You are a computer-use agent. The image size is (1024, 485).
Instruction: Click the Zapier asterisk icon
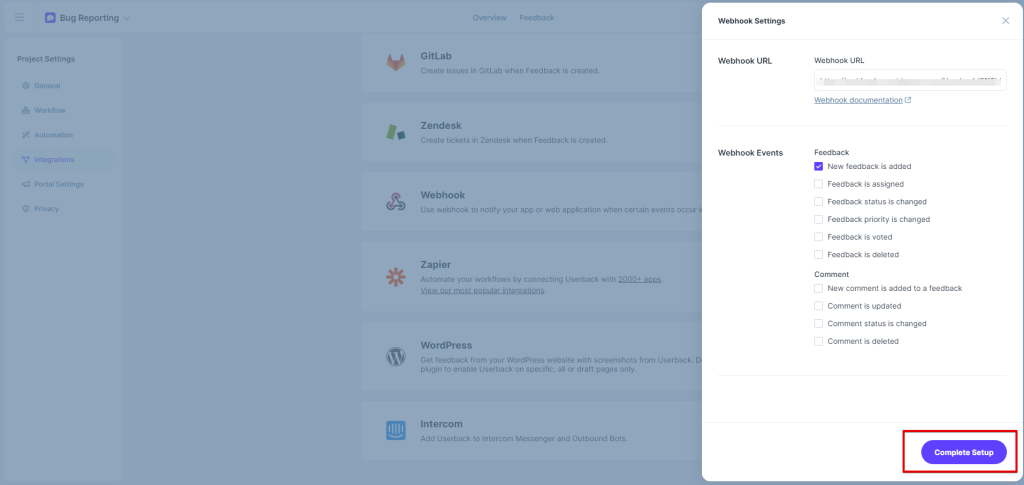coord(396,276)
